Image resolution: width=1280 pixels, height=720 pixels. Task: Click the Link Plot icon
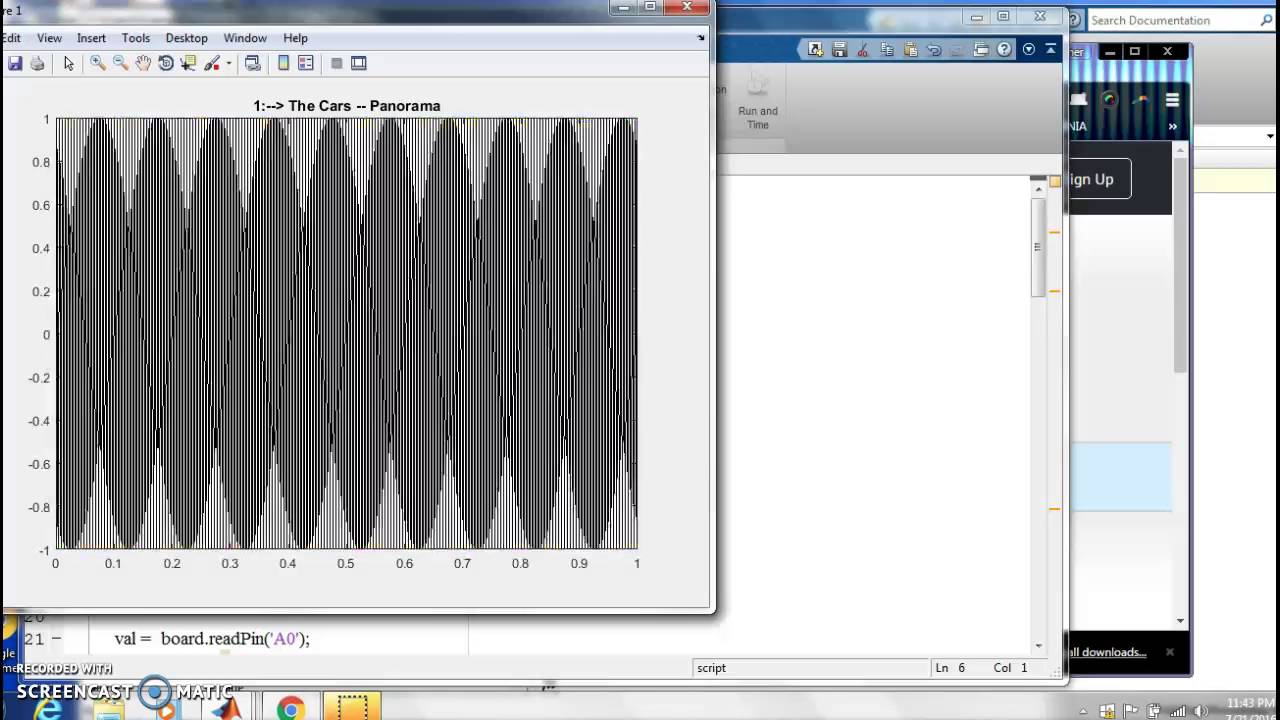point(253,63)
